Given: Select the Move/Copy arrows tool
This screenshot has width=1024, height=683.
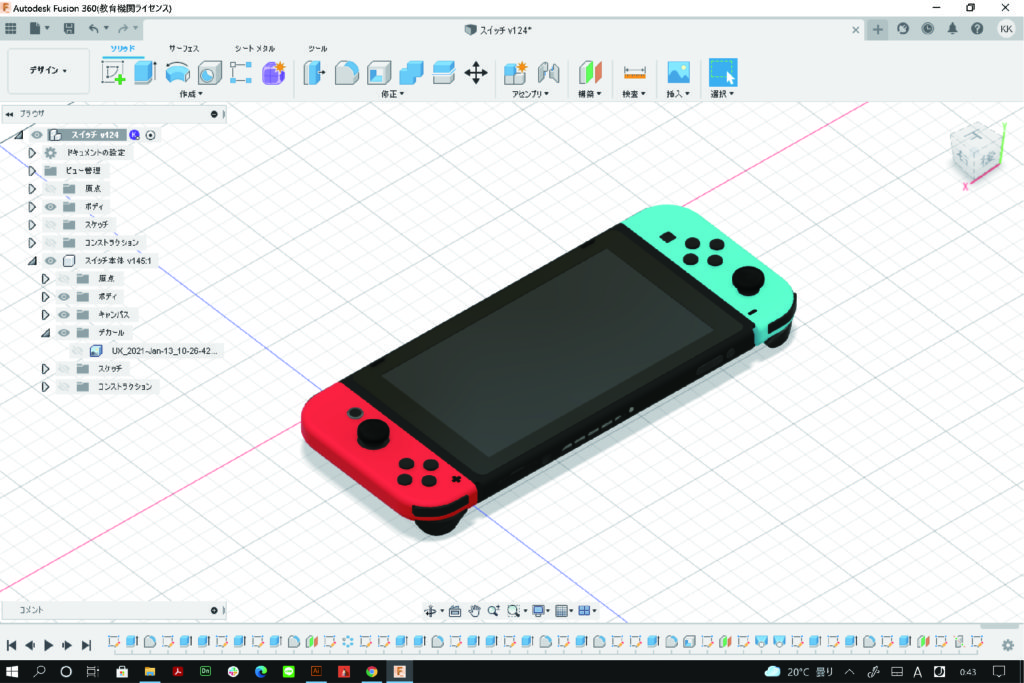Looking at the screenshot, I should pyautogui.click(x=476, y=72).
